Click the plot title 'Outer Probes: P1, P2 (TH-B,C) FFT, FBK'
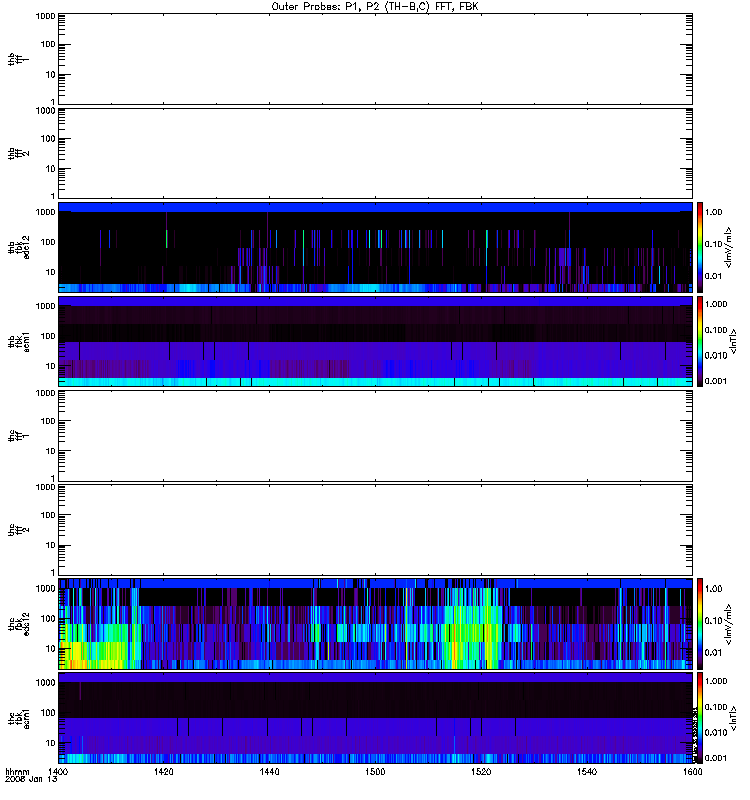The width and height of the screenshot is (750, 800). [375, 7]
